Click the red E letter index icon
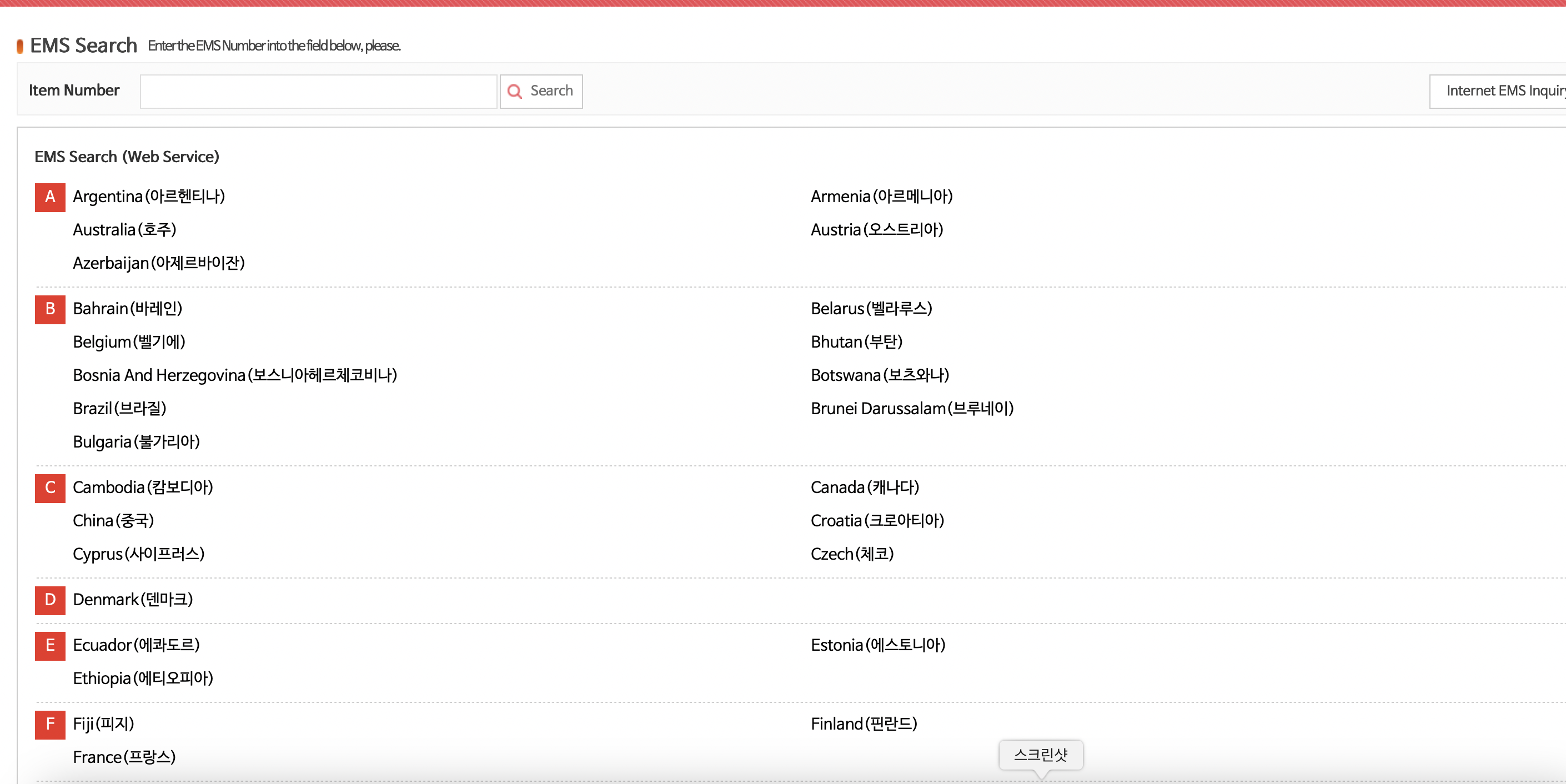Screen dimensions: 1566x784 [x=50, y=645]
